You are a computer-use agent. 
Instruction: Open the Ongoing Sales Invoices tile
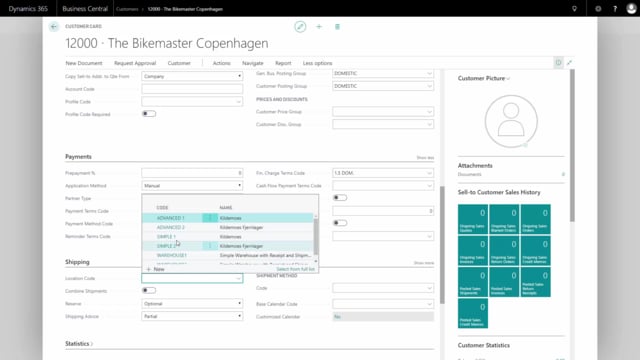(473, 251)
